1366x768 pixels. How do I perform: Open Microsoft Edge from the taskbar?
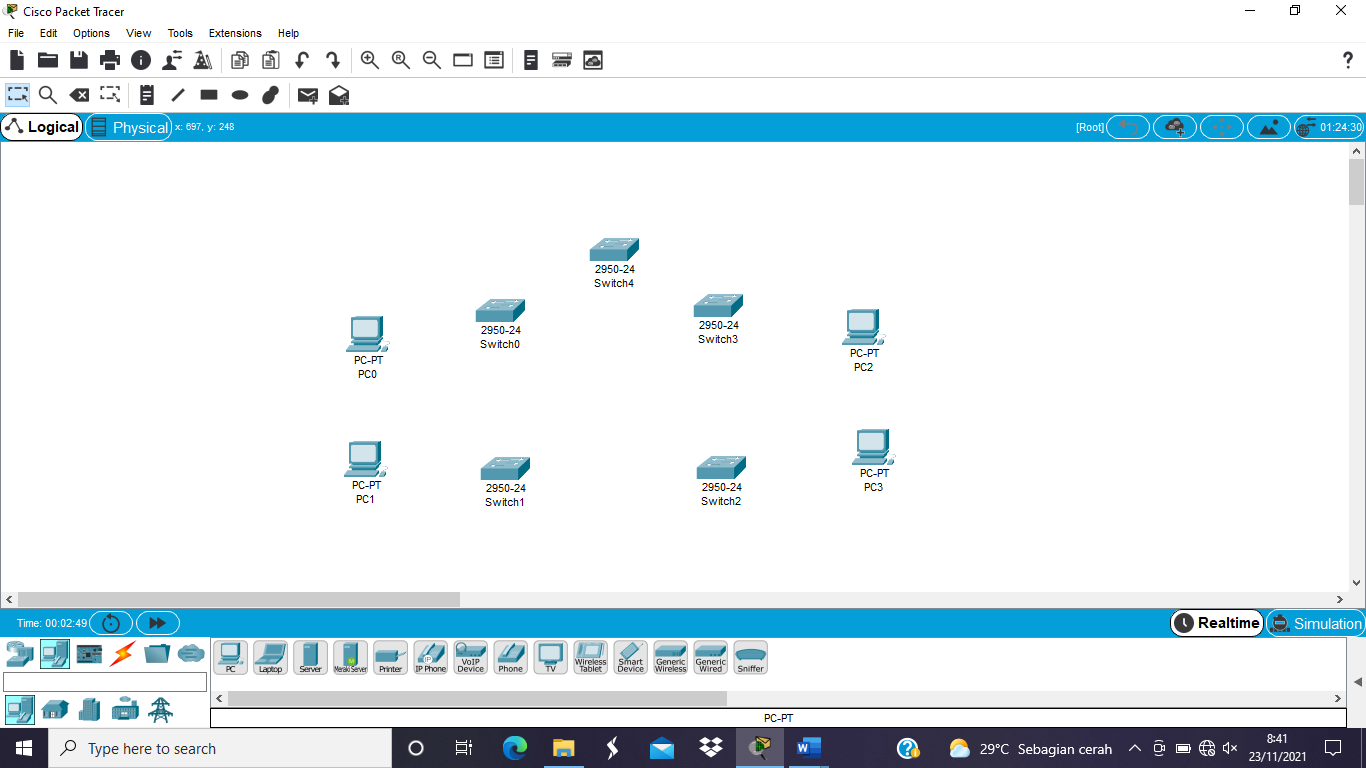pos(514,748)
